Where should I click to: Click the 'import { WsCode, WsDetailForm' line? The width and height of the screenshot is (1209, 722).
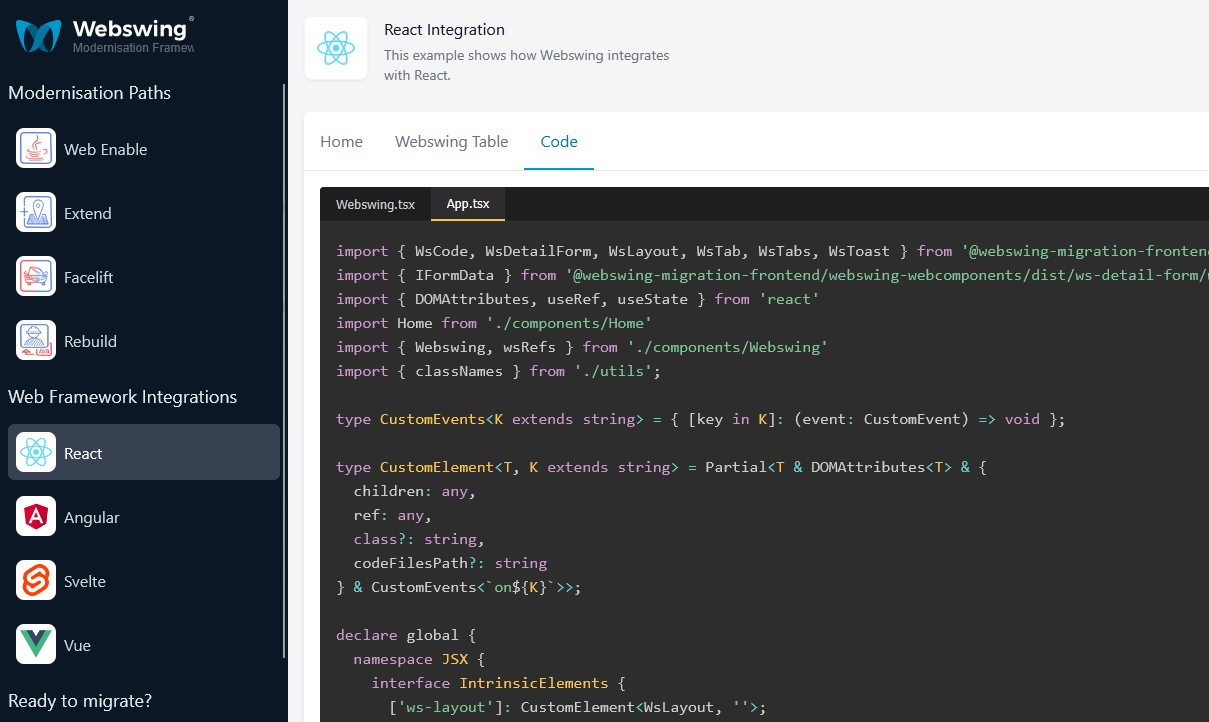[x=772, y=251]
